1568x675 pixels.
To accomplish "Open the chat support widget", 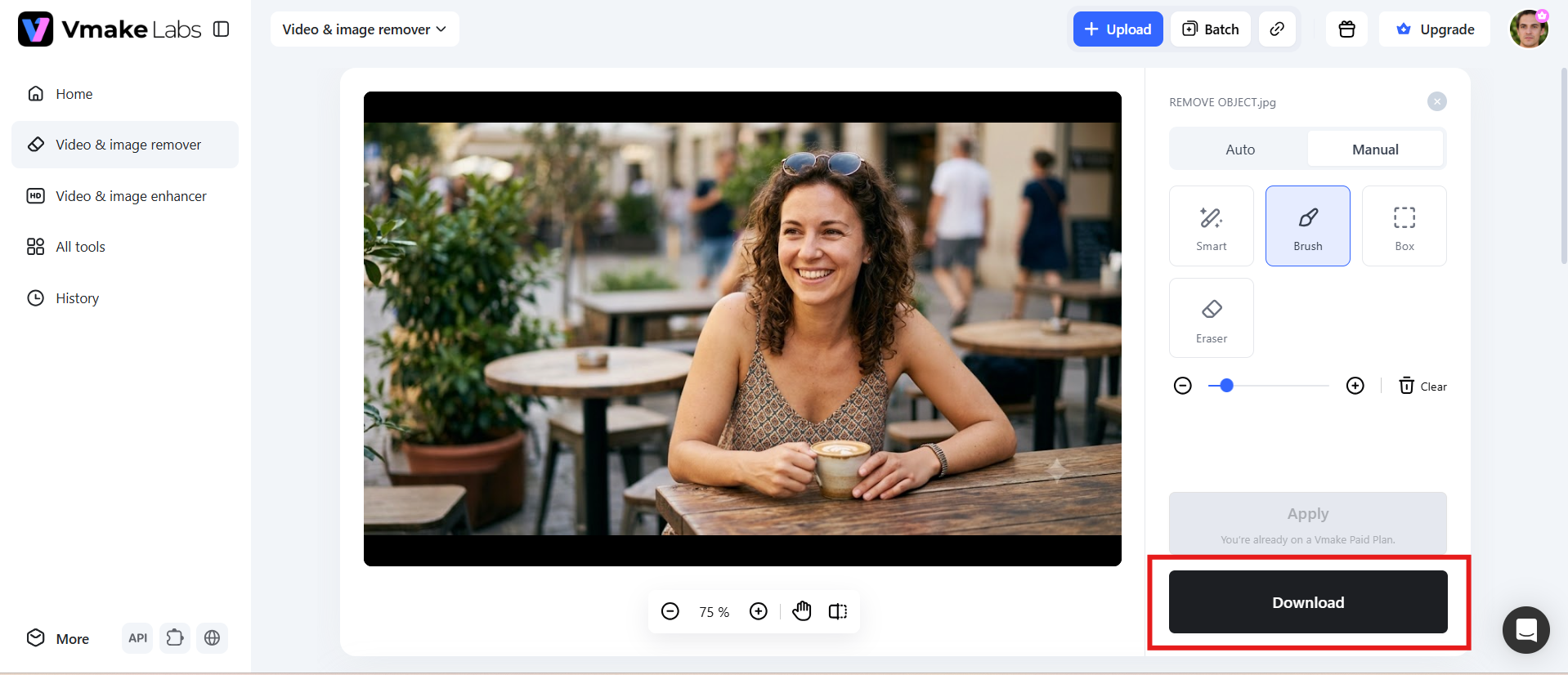I will pyautogui.click(x=1526, y=630).
